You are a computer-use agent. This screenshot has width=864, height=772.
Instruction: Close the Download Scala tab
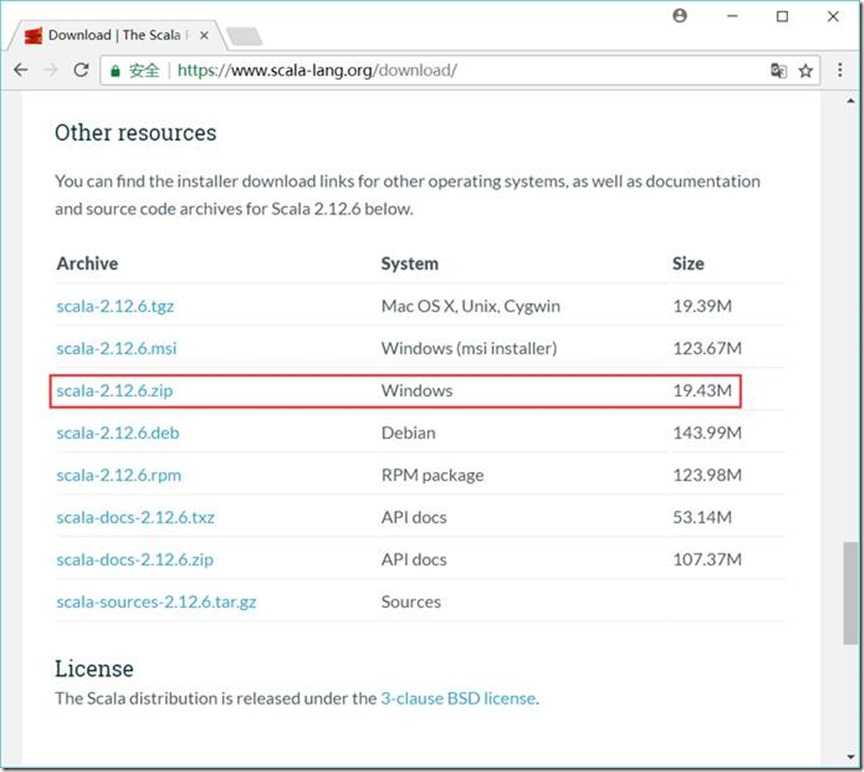coord(204,35)
